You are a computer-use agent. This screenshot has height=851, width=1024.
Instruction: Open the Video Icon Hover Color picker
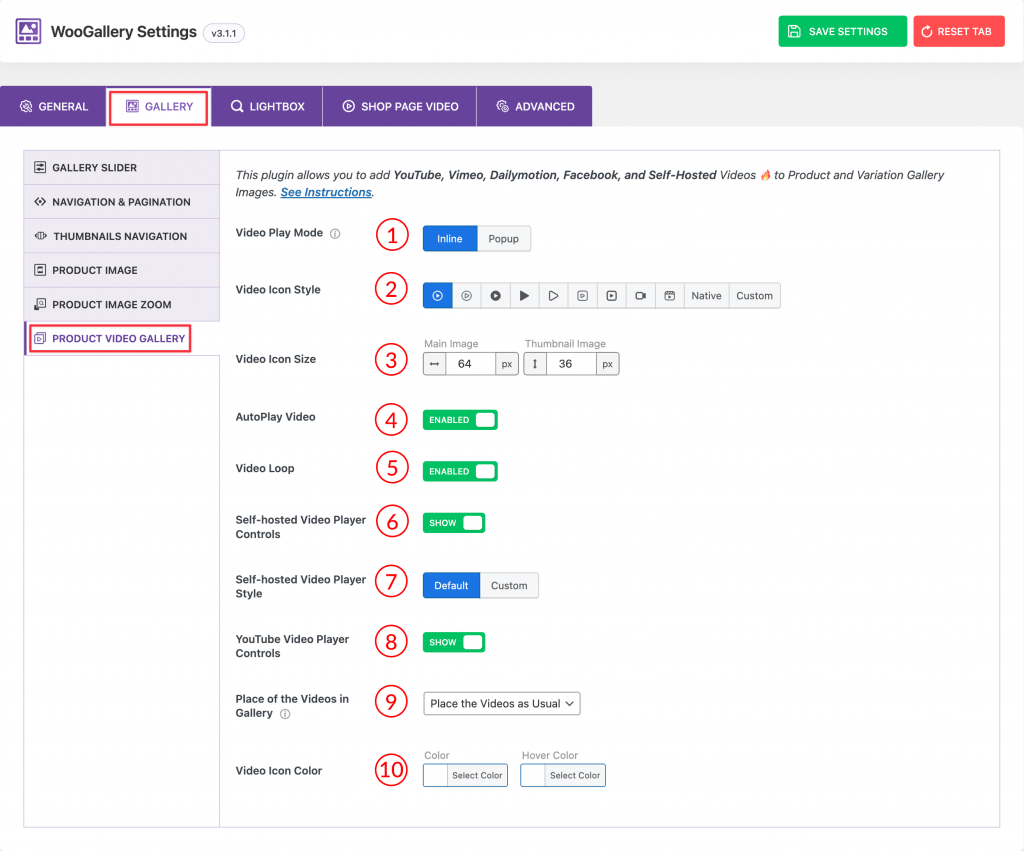563,775
